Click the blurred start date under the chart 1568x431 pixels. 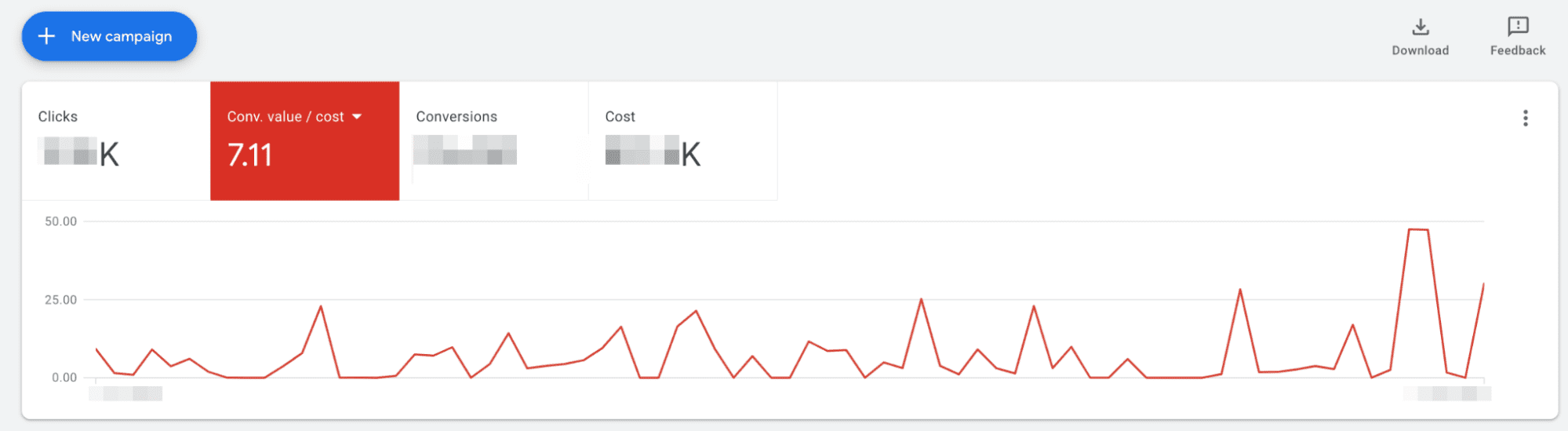[126, 393]
